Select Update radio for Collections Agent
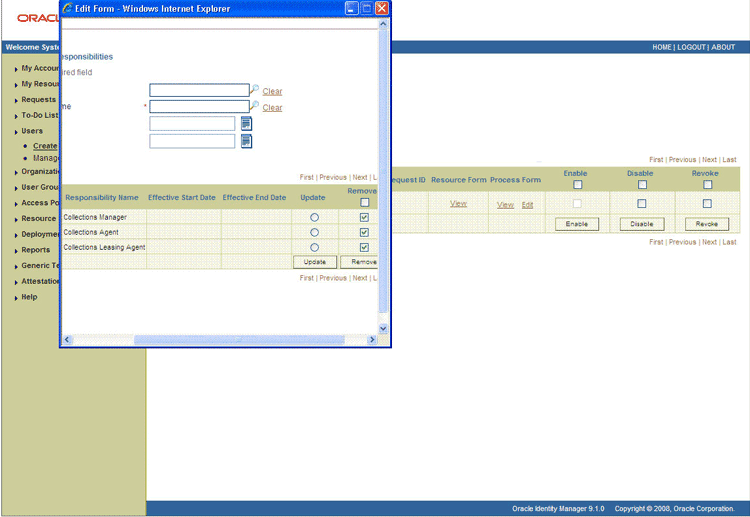 [314, 232]
